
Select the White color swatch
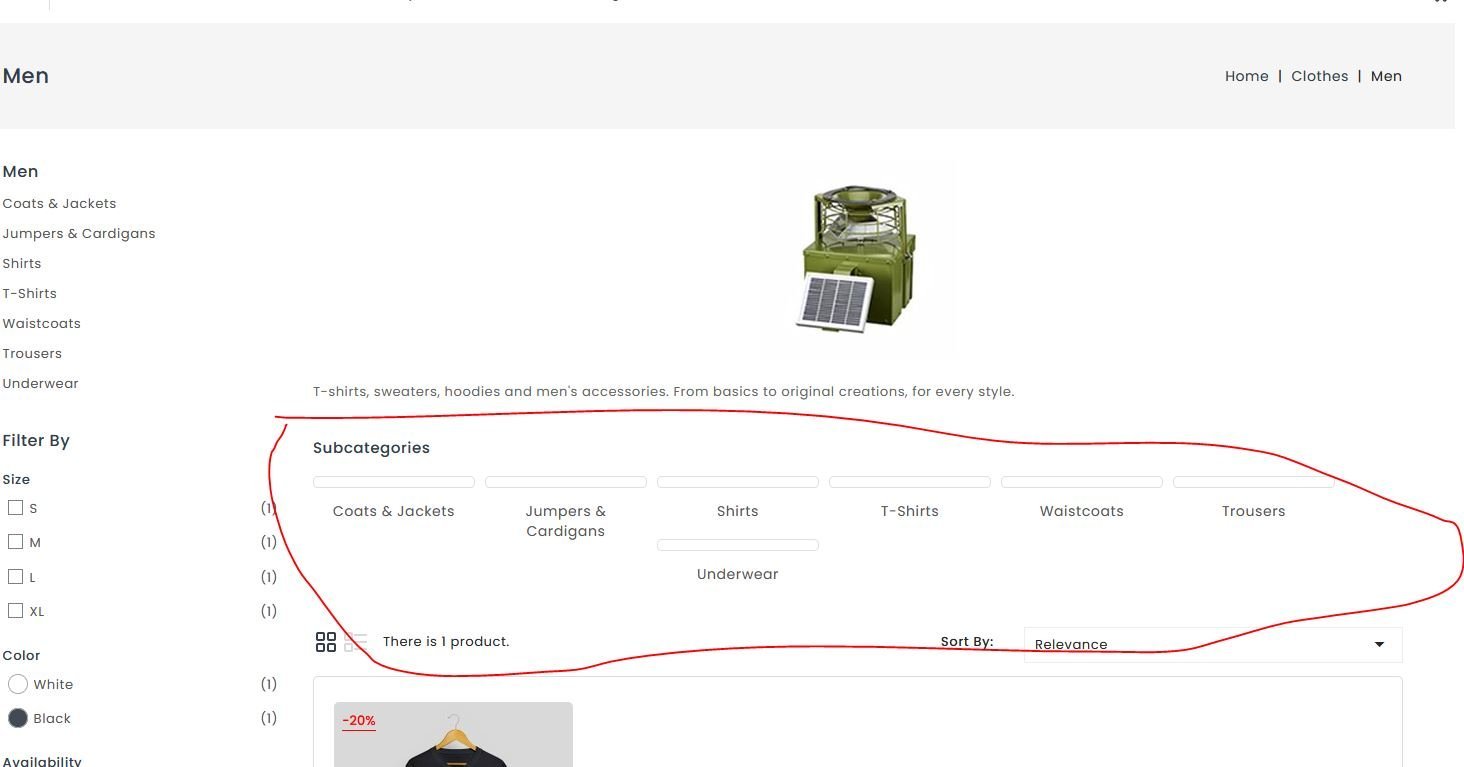click(17, 684)
